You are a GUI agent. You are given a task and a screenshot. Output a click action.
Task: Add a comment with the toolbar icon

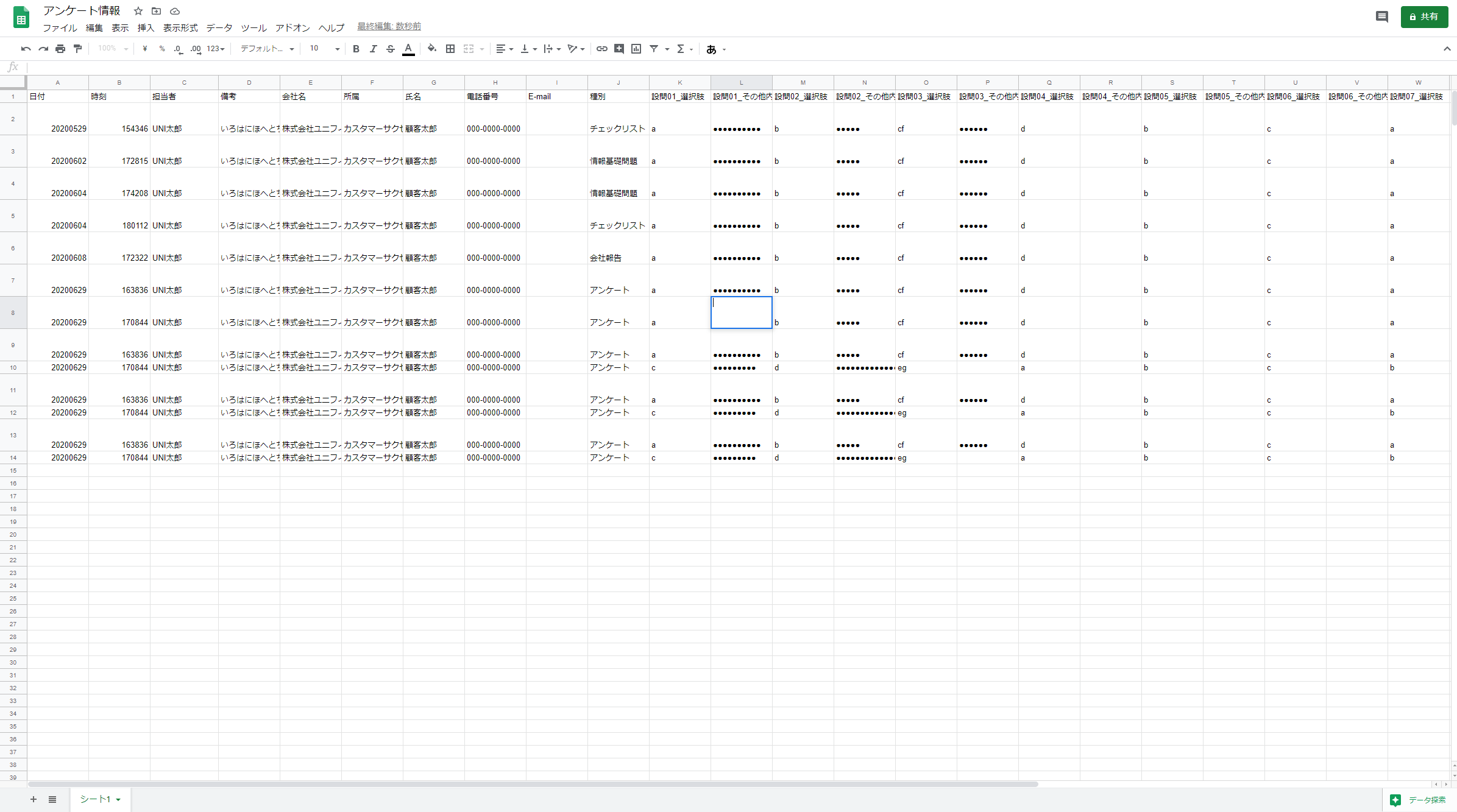click(x=619, y=49)
